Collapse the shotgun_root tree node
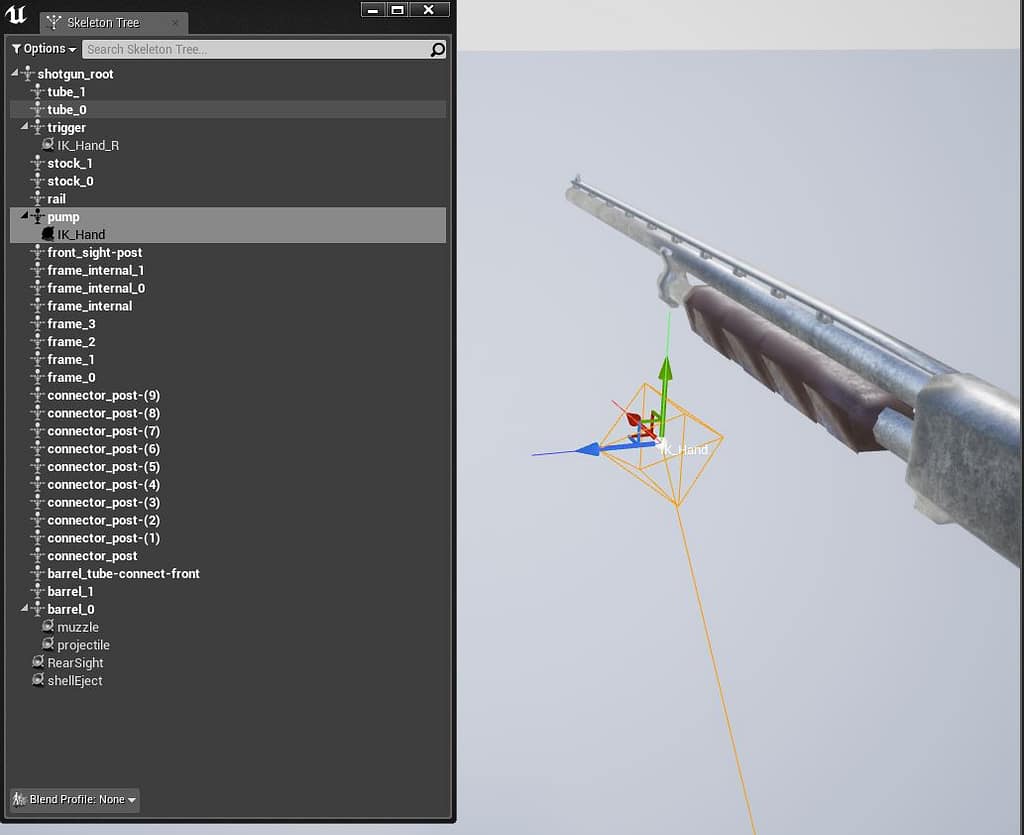This screenshot has height=835, width=1024. [x=15, y=73]
